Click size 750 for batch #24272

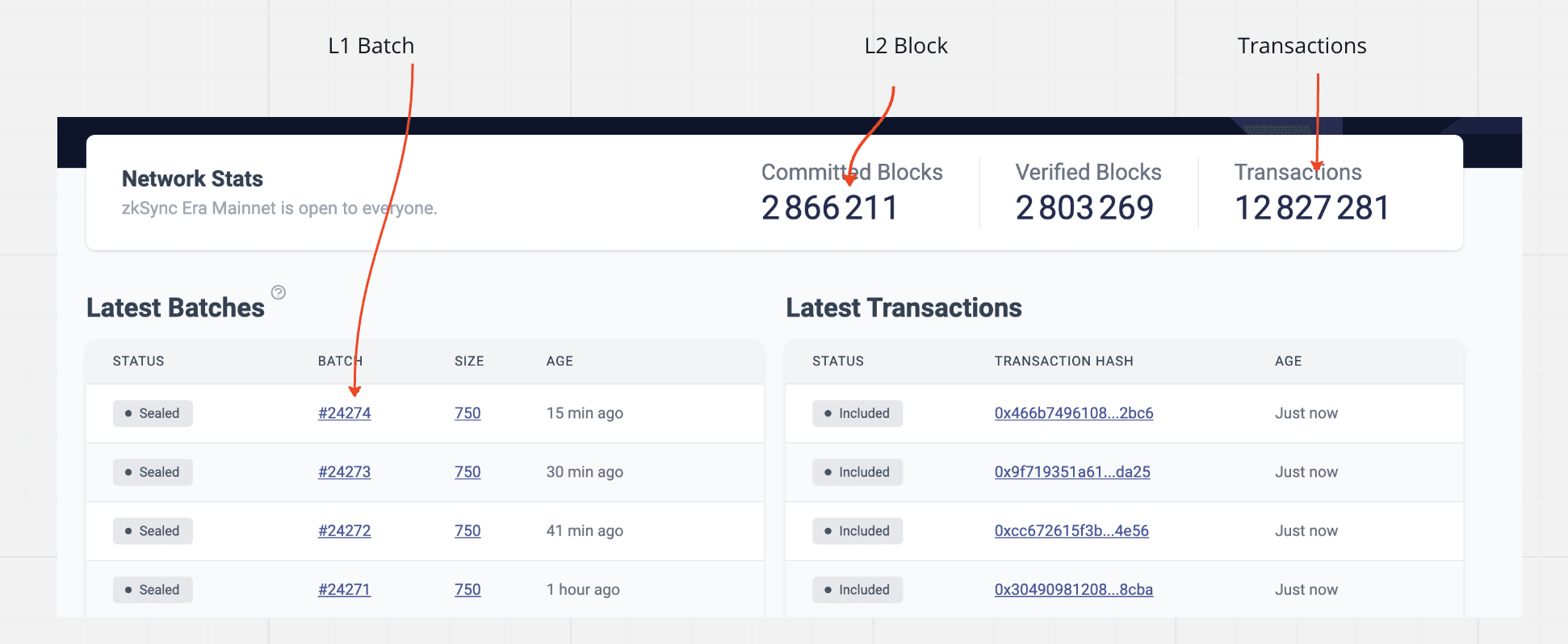467,531
